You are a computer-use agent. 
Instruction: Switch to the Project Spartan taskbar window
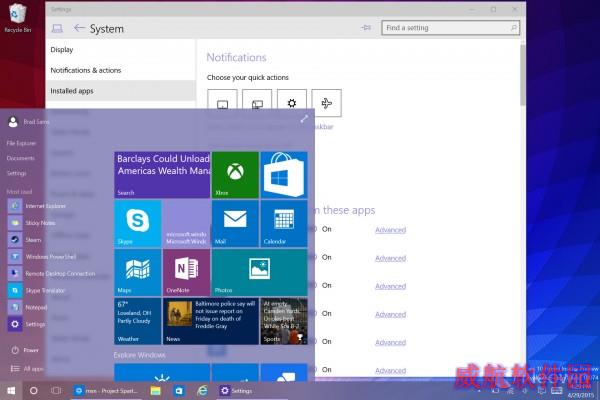(x=106, y=390)
